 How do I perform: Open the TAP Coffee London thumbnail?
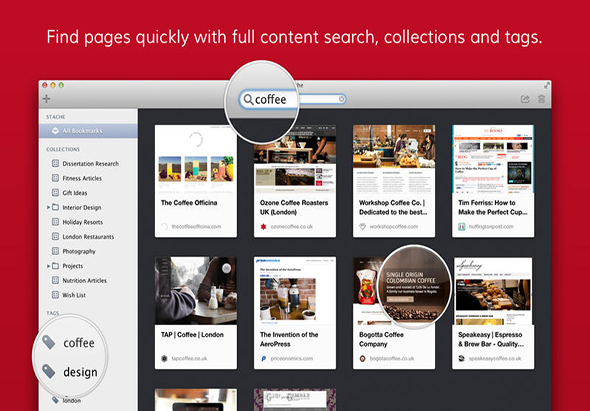[x=196, y=291]
